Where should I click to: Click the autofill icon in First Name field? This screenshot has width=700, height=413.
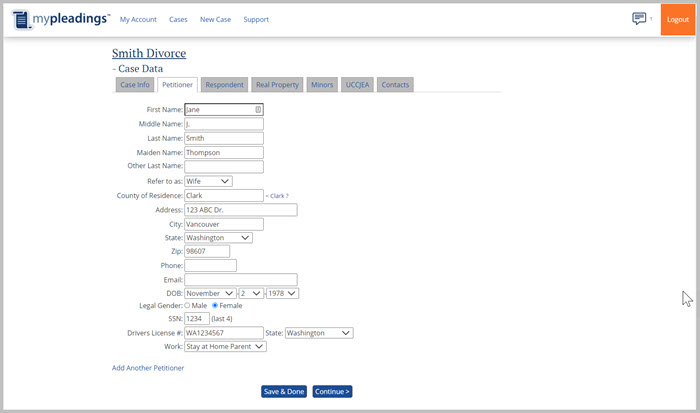coord(258,110)
